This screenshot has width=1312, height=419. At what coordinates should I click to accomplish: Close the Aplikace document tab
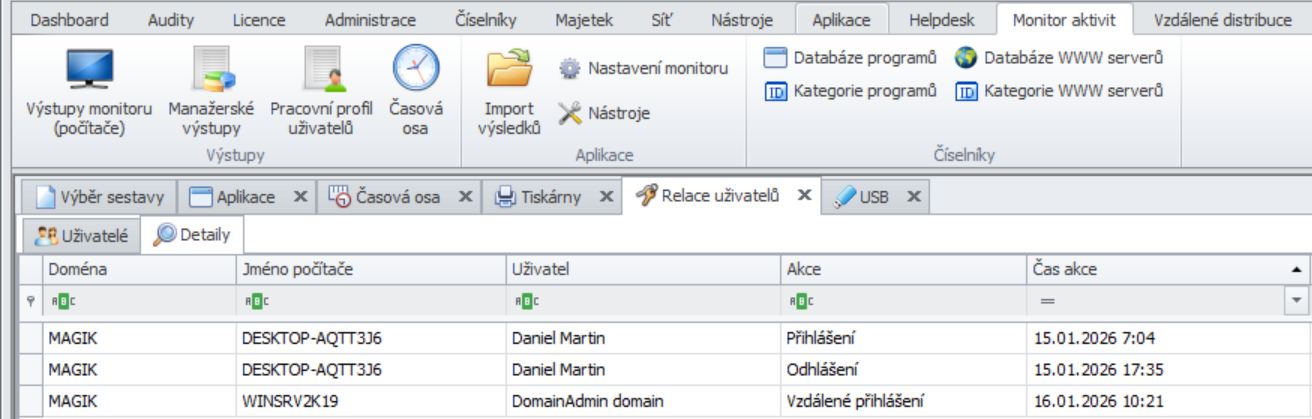click(300, 197)
